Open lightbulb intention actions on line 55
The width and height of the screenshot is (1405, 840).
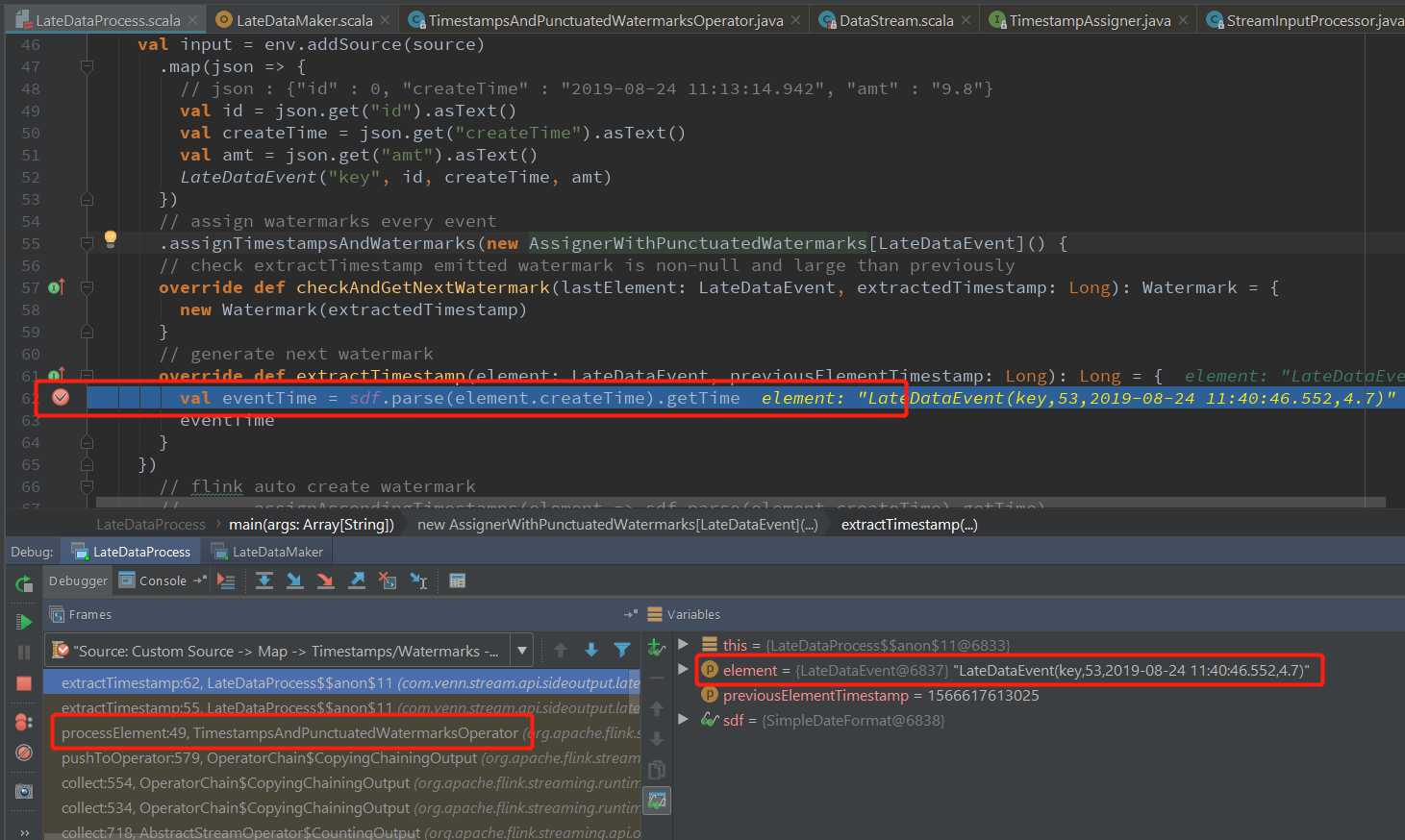[x=110, y=238]
